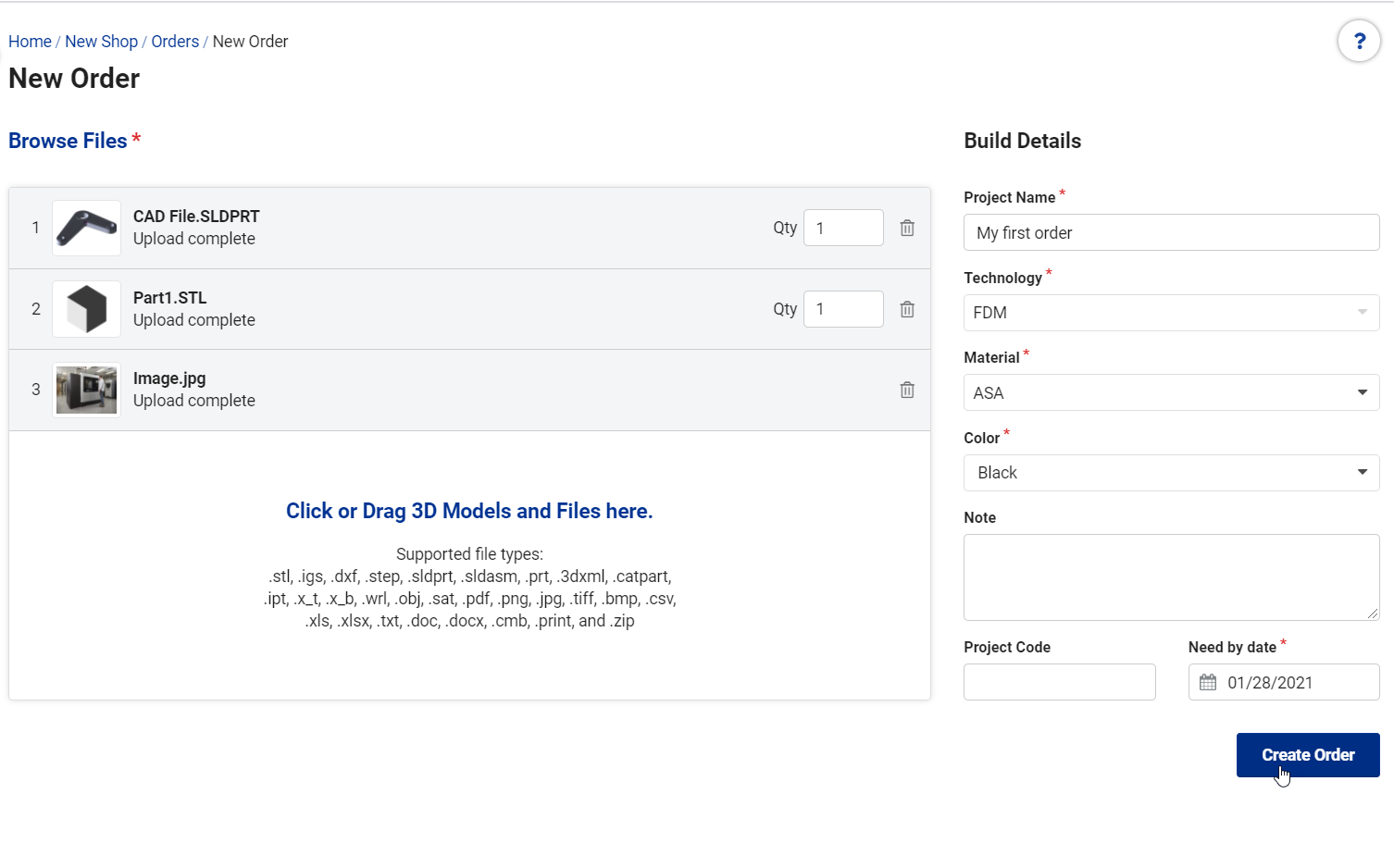This screenshot has height=868, width=1394.
Task: Click the CAD File.SLDPRT file name
Action: pyautogui.click(x=196, y=217)
